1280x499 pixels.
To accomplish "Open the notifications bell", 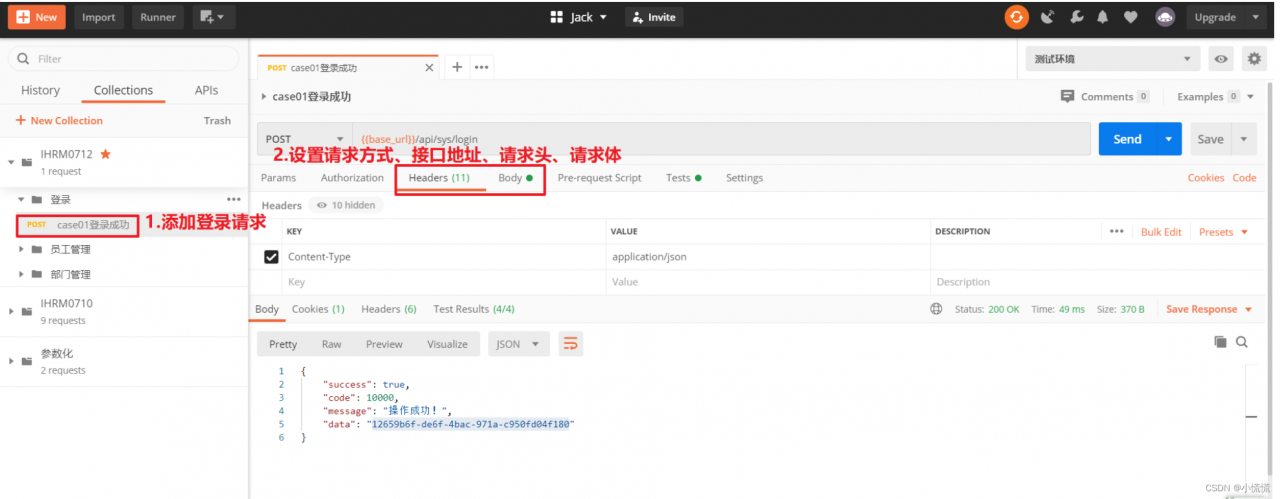I will point(1103,17).
